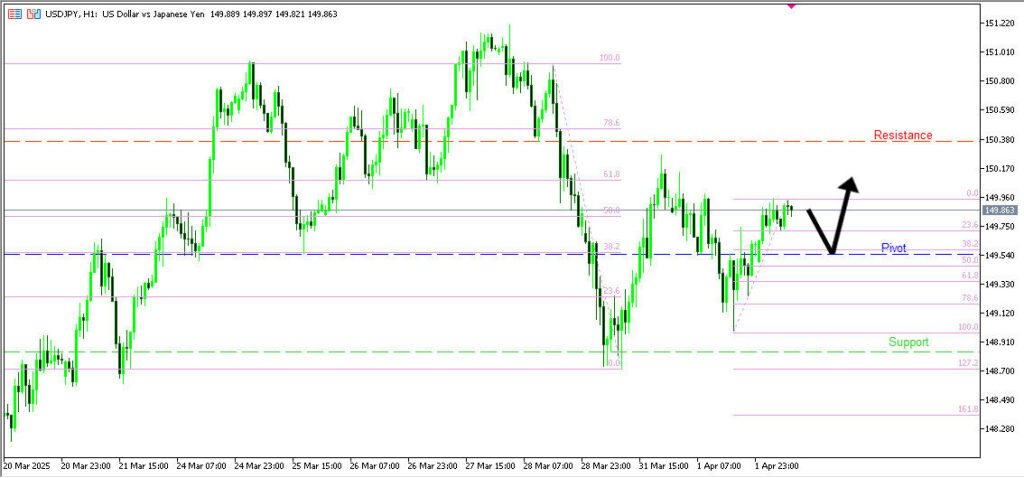The height and width of the screenshot is (478, 1024).
Task: Click the 150.380 value on price axis
Action: pos(1000,140)
